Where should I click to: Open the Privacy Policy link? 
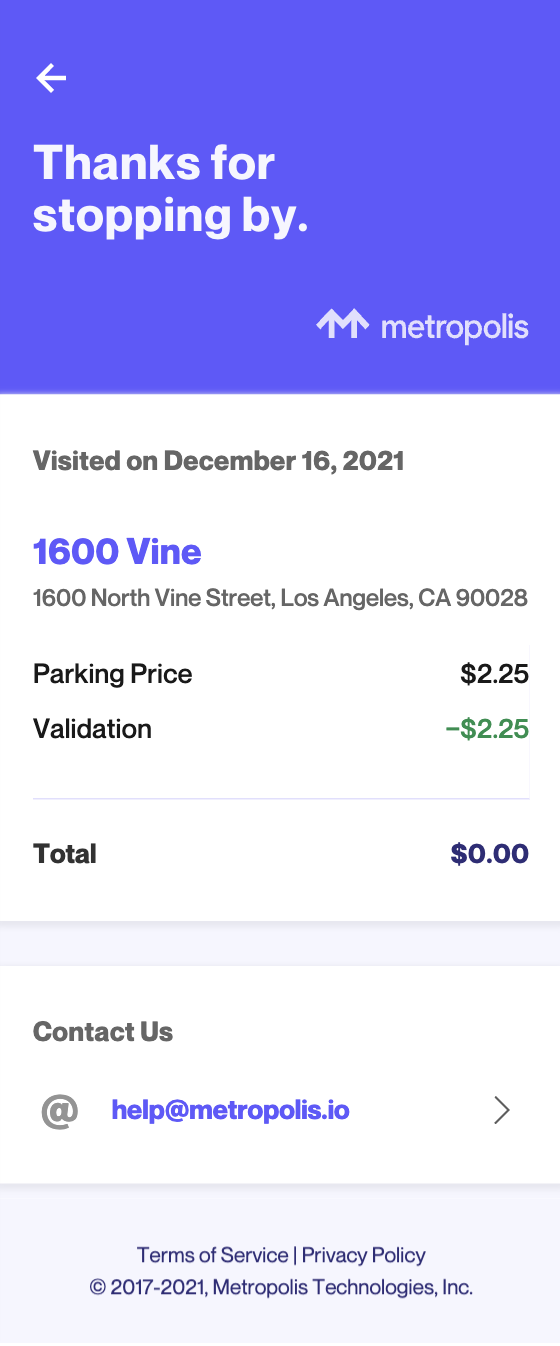pyautogui.click(x=364, y=1255)
